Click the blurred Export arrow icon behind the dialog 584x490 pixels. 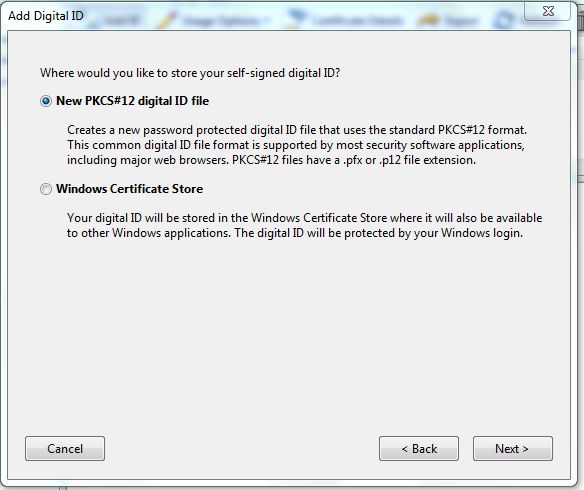coord(429,20)
